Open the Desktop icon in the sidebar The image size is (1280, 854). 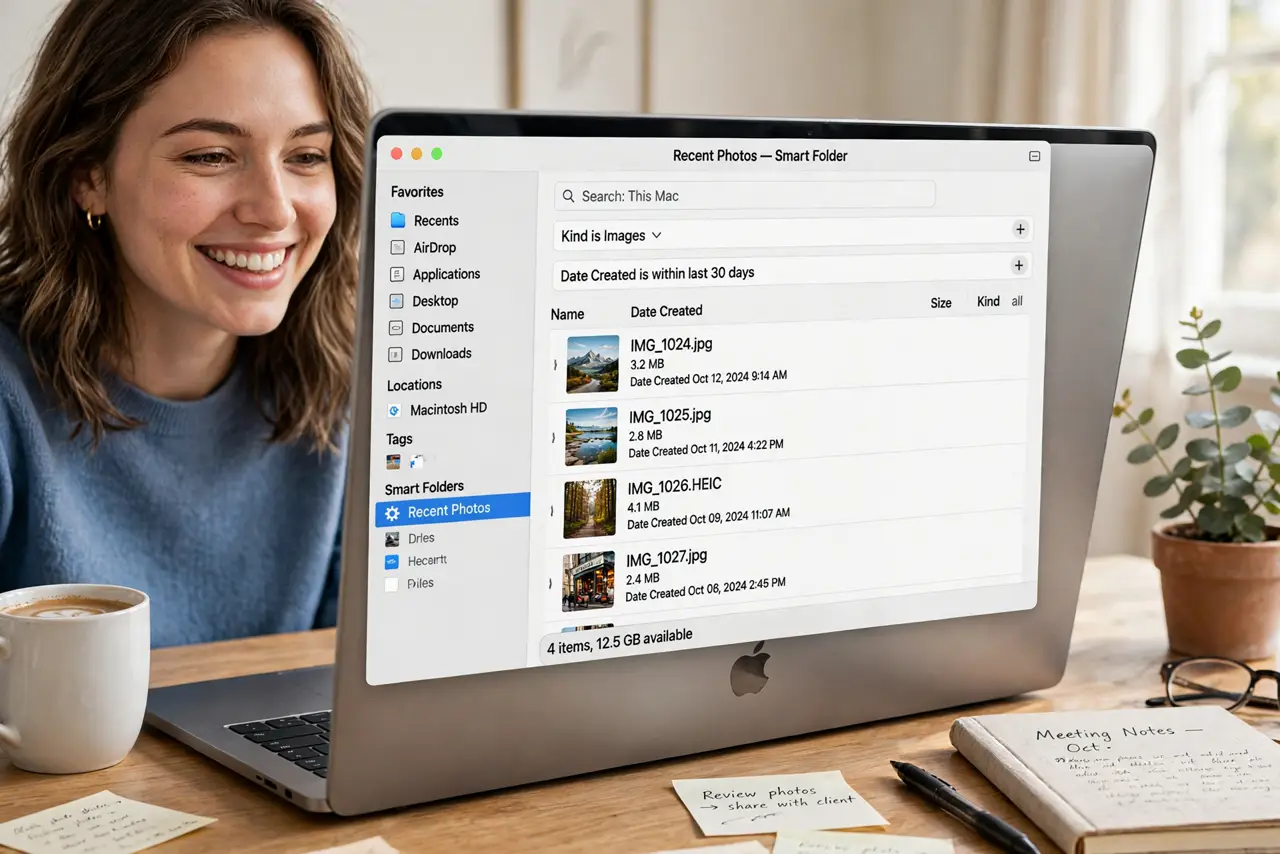396,301
